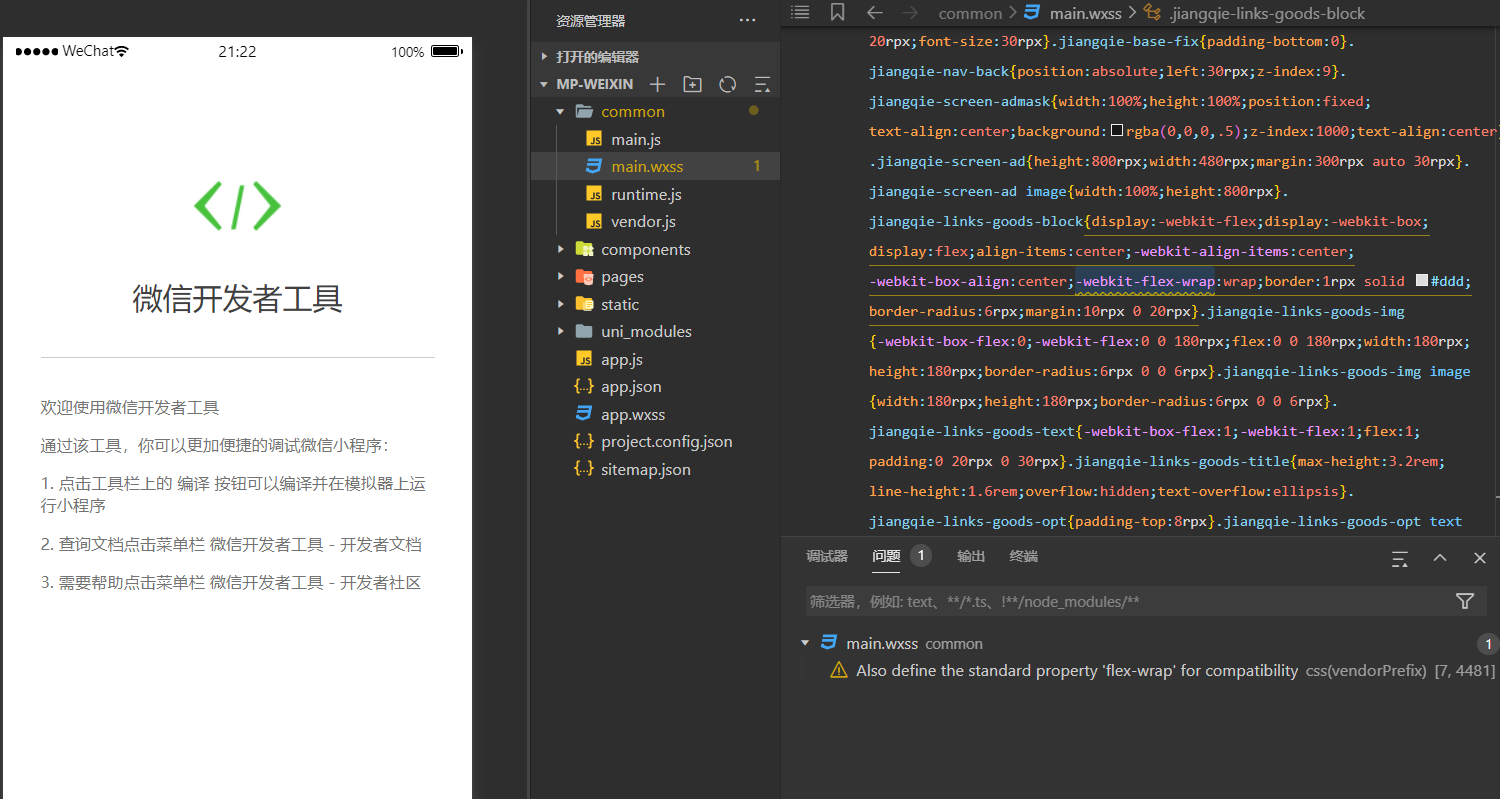Click the problem count badge on main.wxss row

[x=1488, y=643]
